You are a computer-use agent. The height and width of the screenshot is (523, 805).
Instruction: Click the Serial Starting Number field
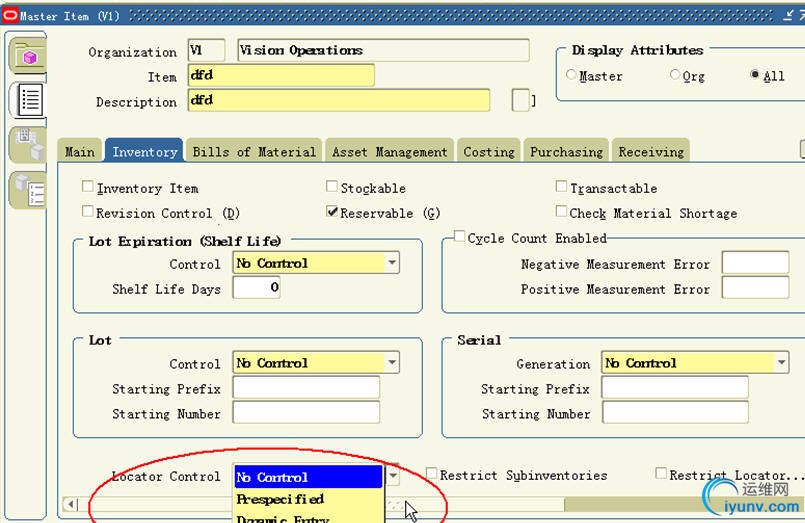675,412
